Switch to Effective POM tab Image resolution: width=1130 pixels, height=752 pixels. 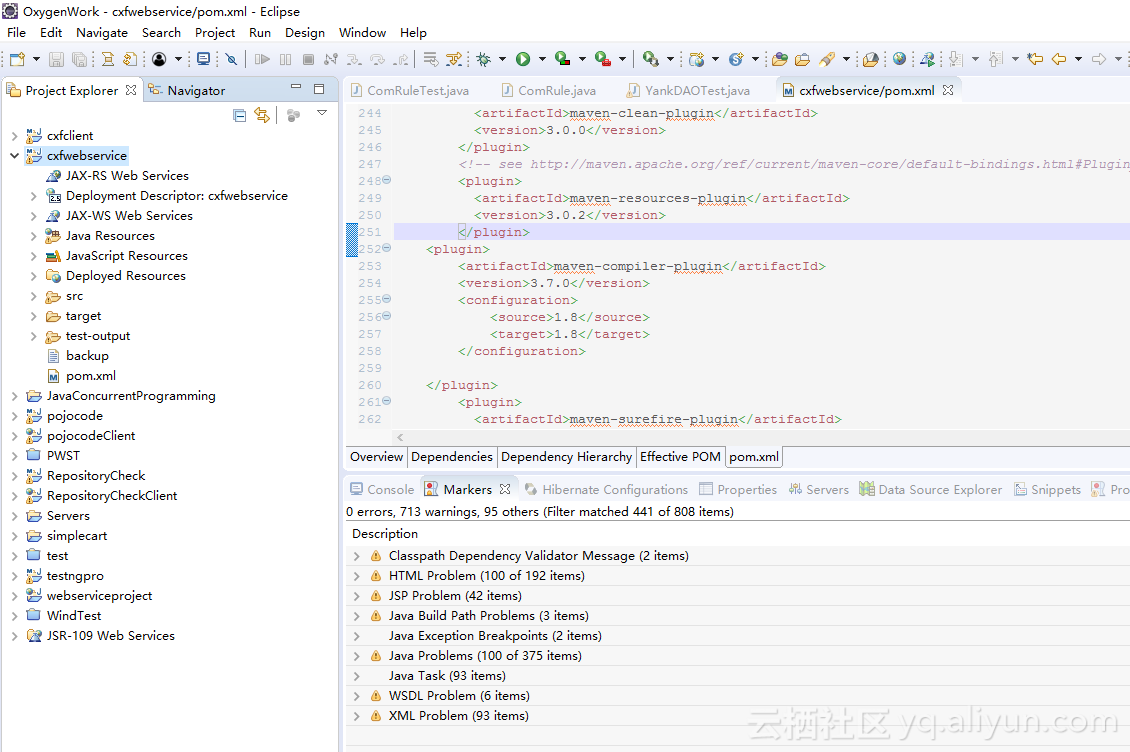(x=680, y=456)
